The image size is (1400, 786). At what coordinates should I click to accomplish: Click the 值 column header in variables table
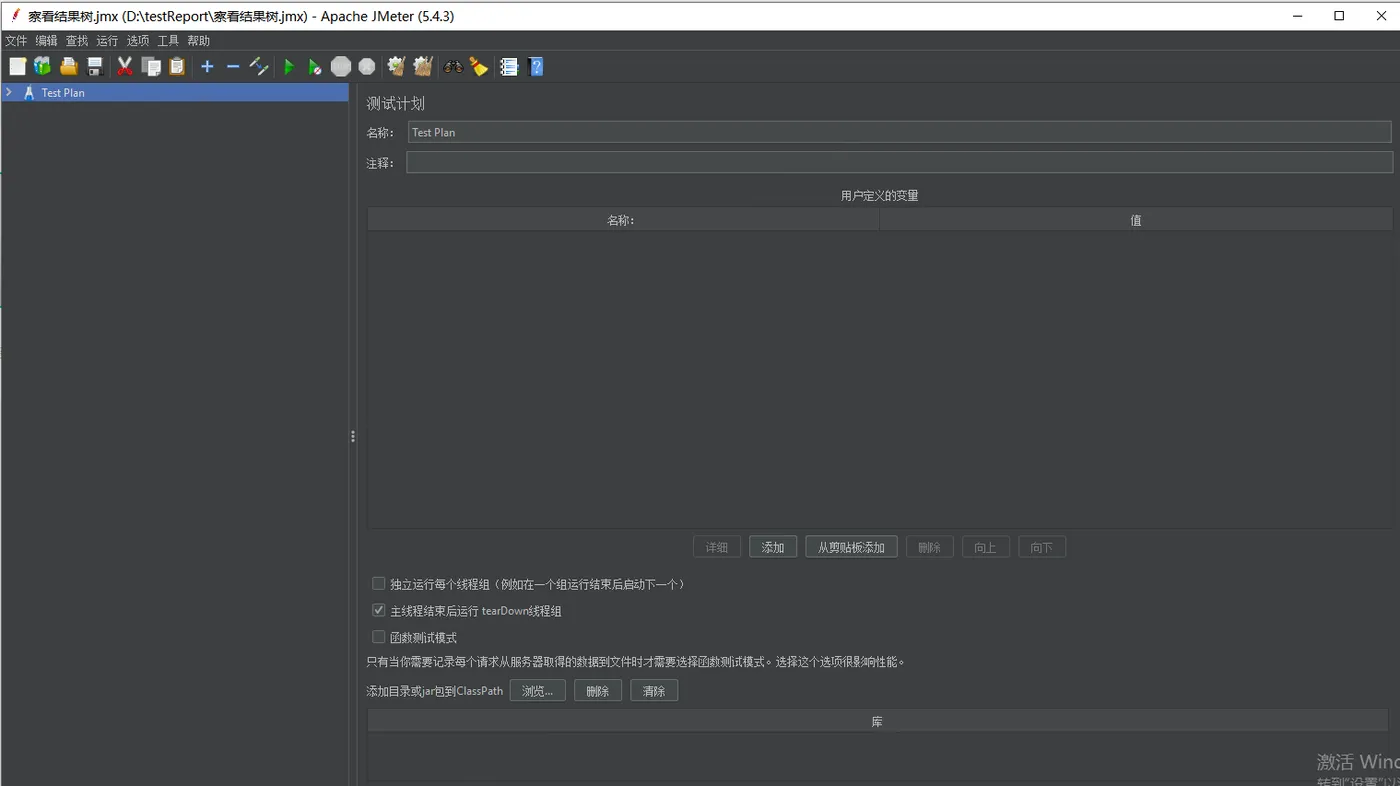pos(1136,220)
